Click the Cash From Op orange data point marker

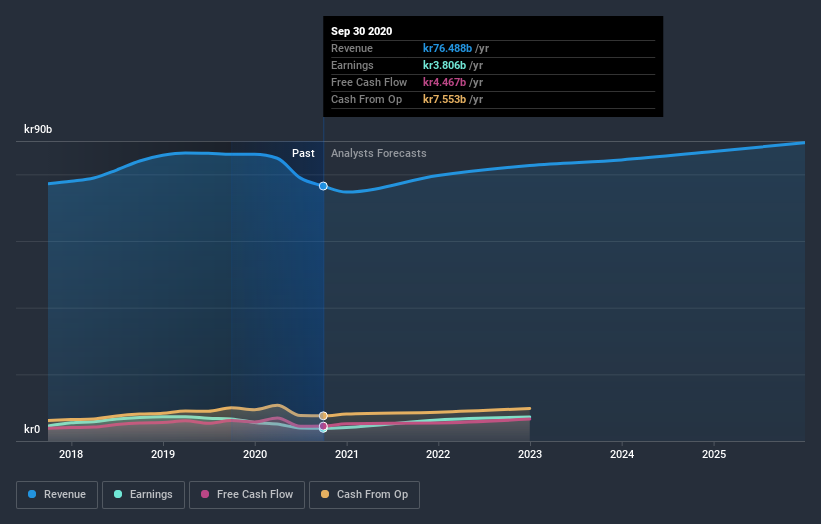(323, 416)
